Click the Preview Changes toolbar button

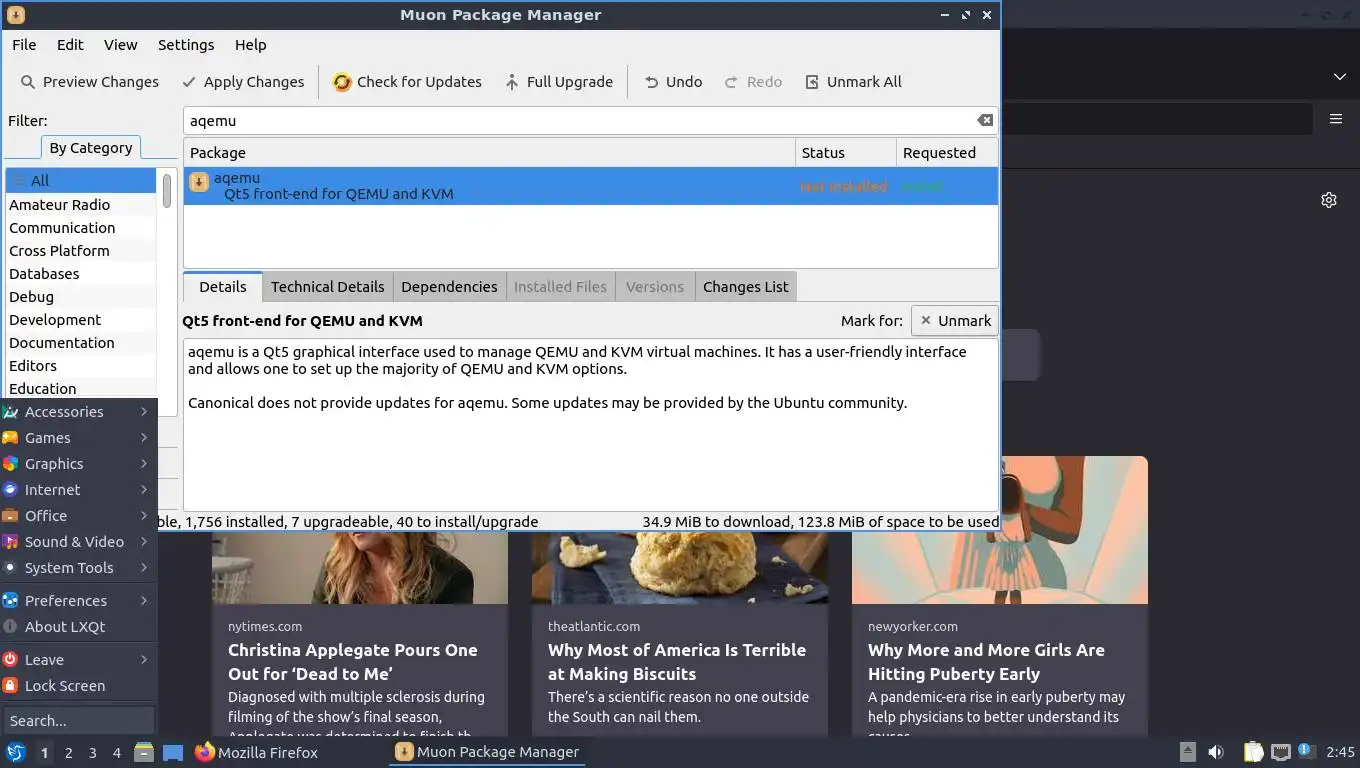click(89, 82)
